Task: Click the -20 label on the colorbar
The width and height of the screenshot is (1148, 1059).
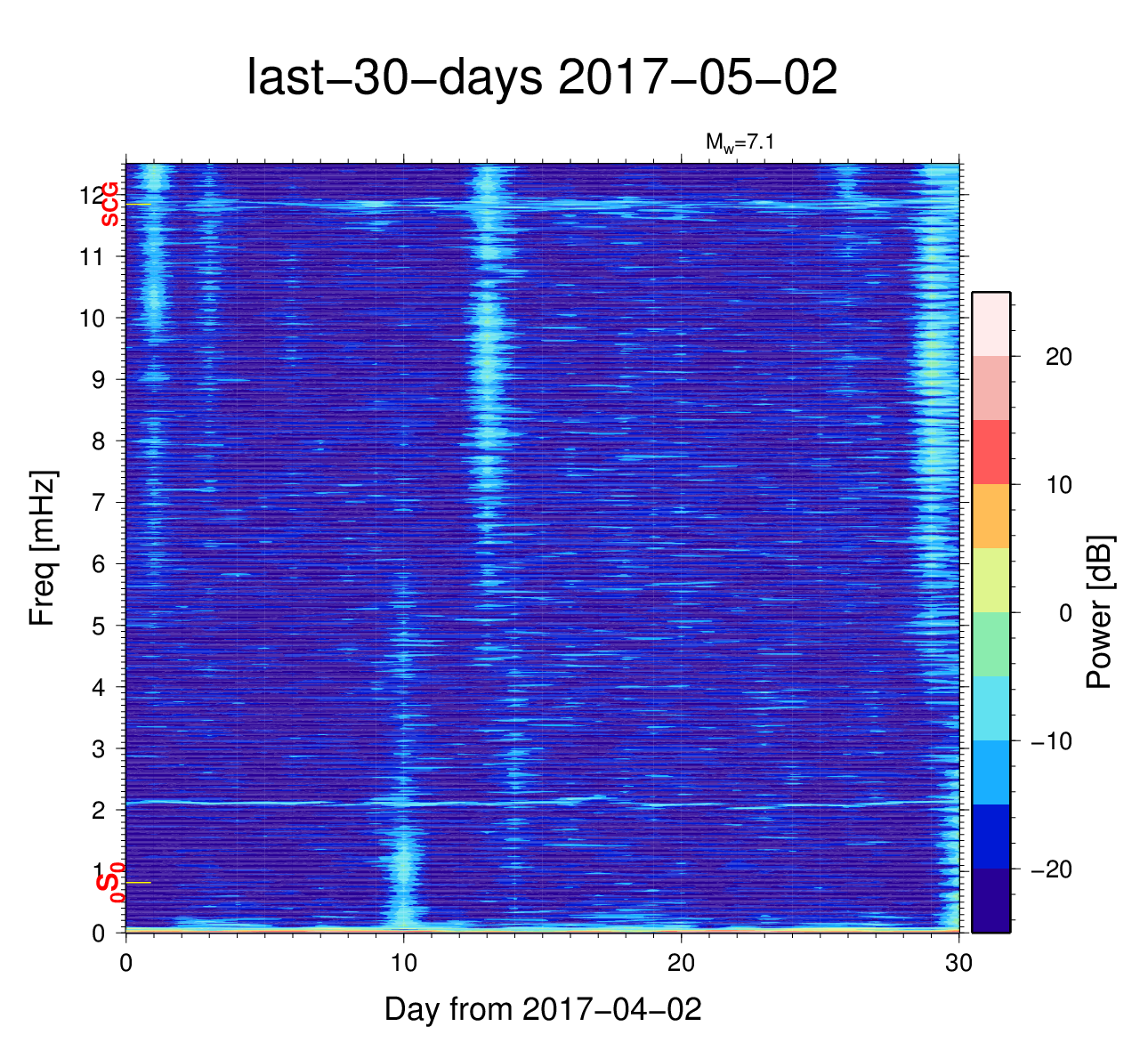Action: pyautogui.click(x=1050, y=869)
